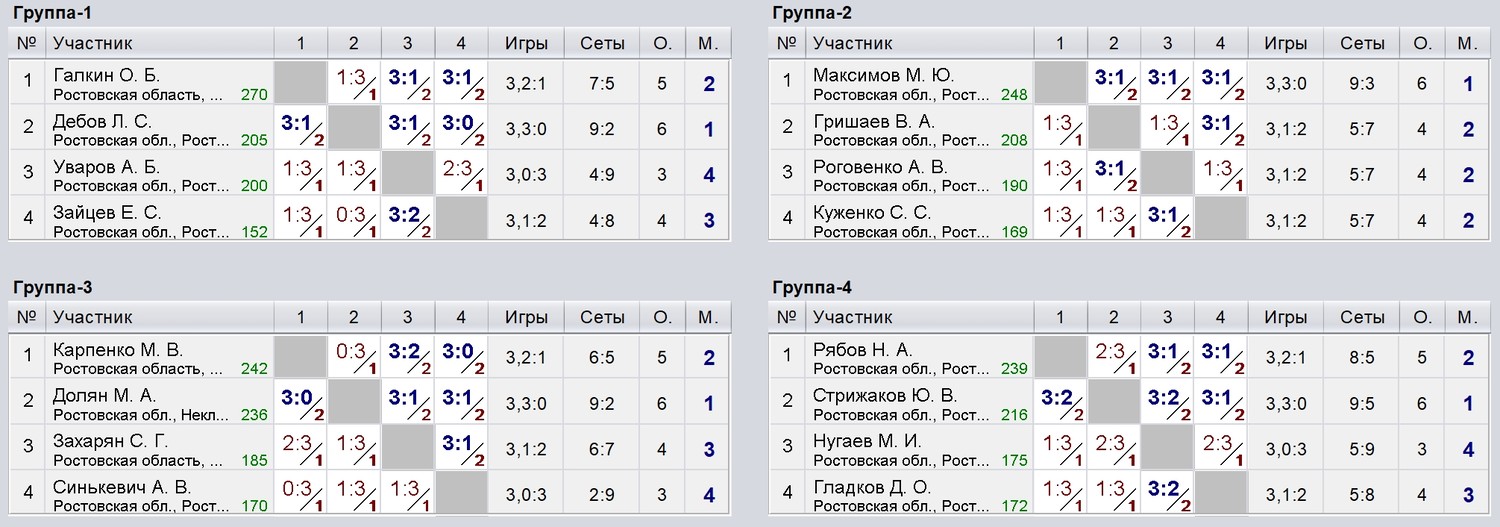Click Стрижаков vs Рябов 3:2 score cell

tap(1060, 403)
